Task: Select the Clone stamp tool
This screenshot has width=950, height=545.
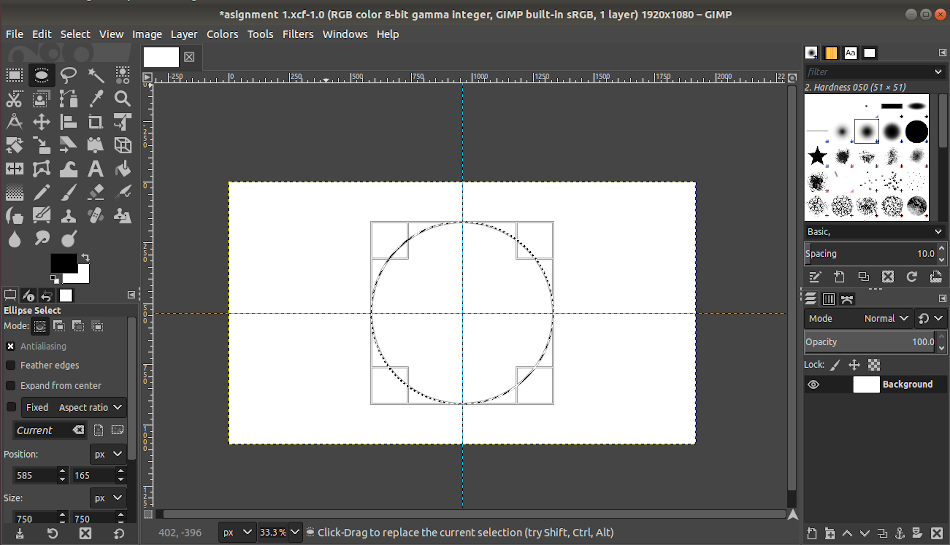Action: pyautogui.click(x=68, y=216)
